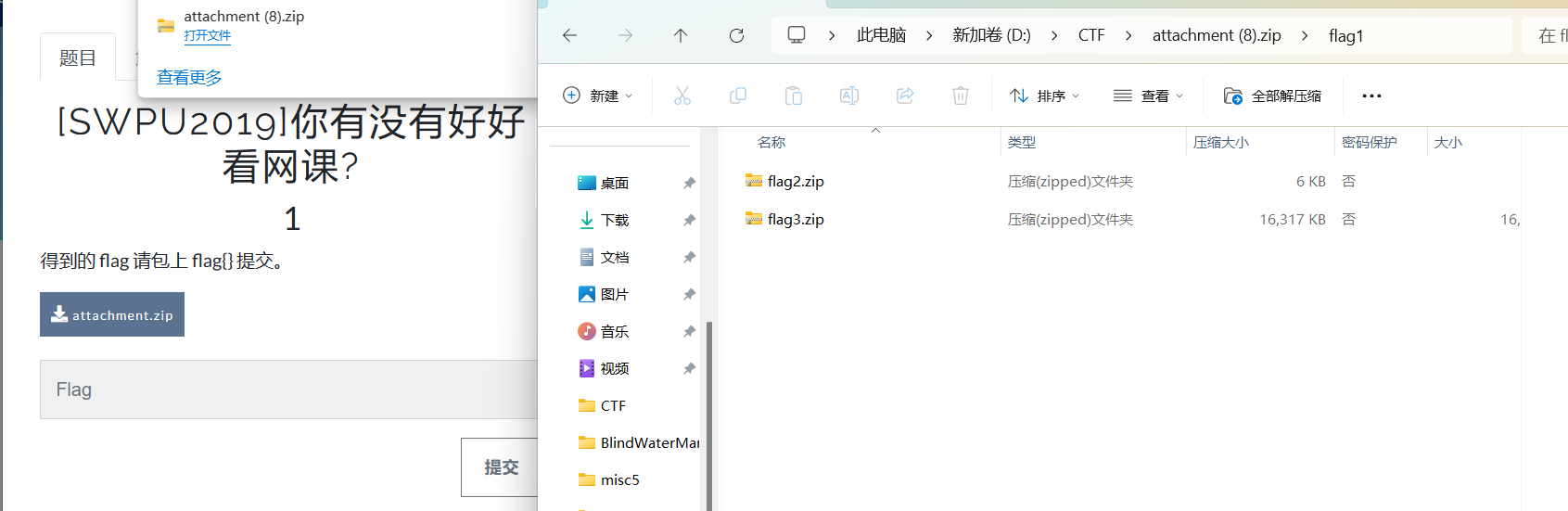1568x511 pixels.
Task: Click the navigation pane scrollbar
Action: pyautogui.click(x=708, y=415)
